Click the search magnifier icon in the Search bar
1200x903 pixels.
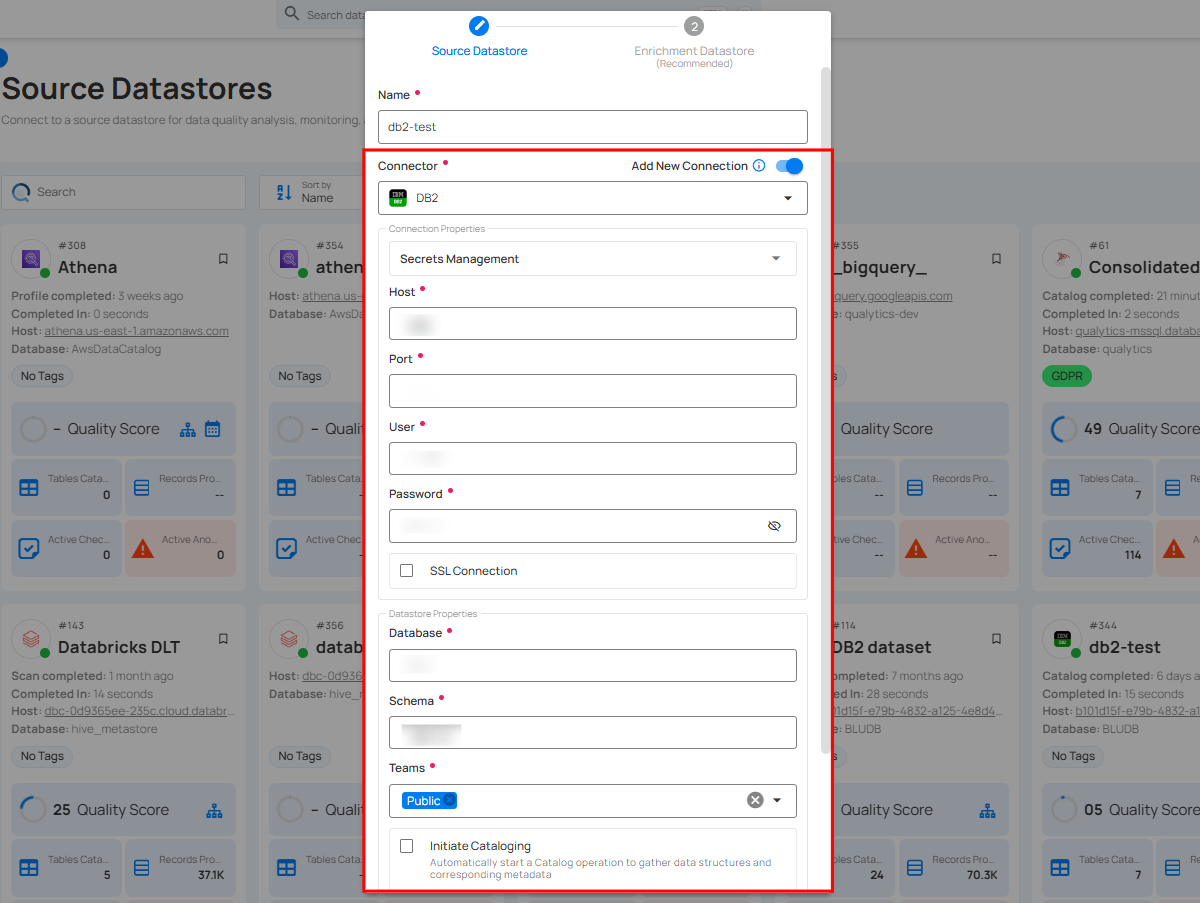[x=21, y=191]
